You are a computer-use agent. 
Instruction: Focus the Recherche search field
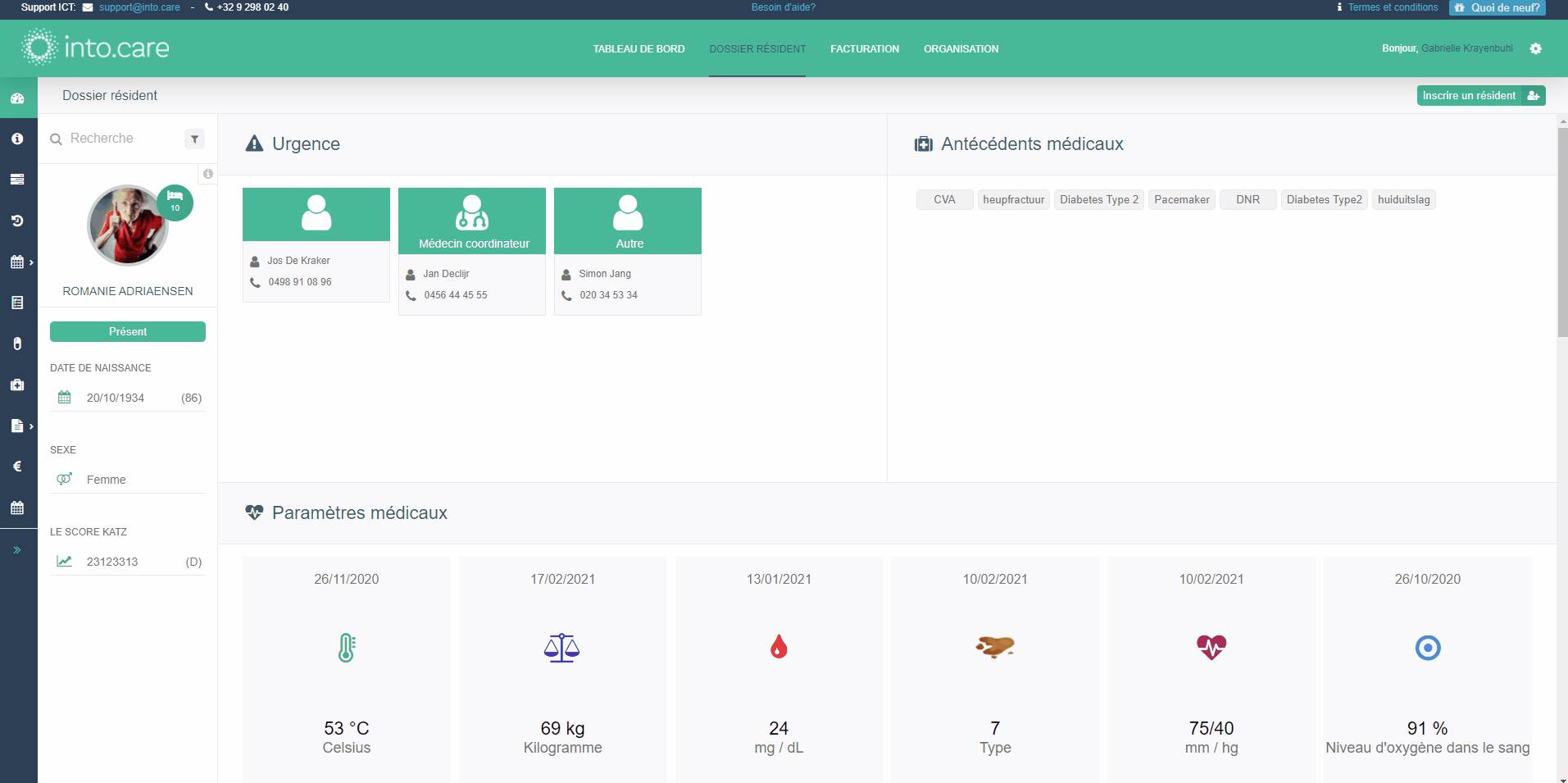tap(115, 139)
